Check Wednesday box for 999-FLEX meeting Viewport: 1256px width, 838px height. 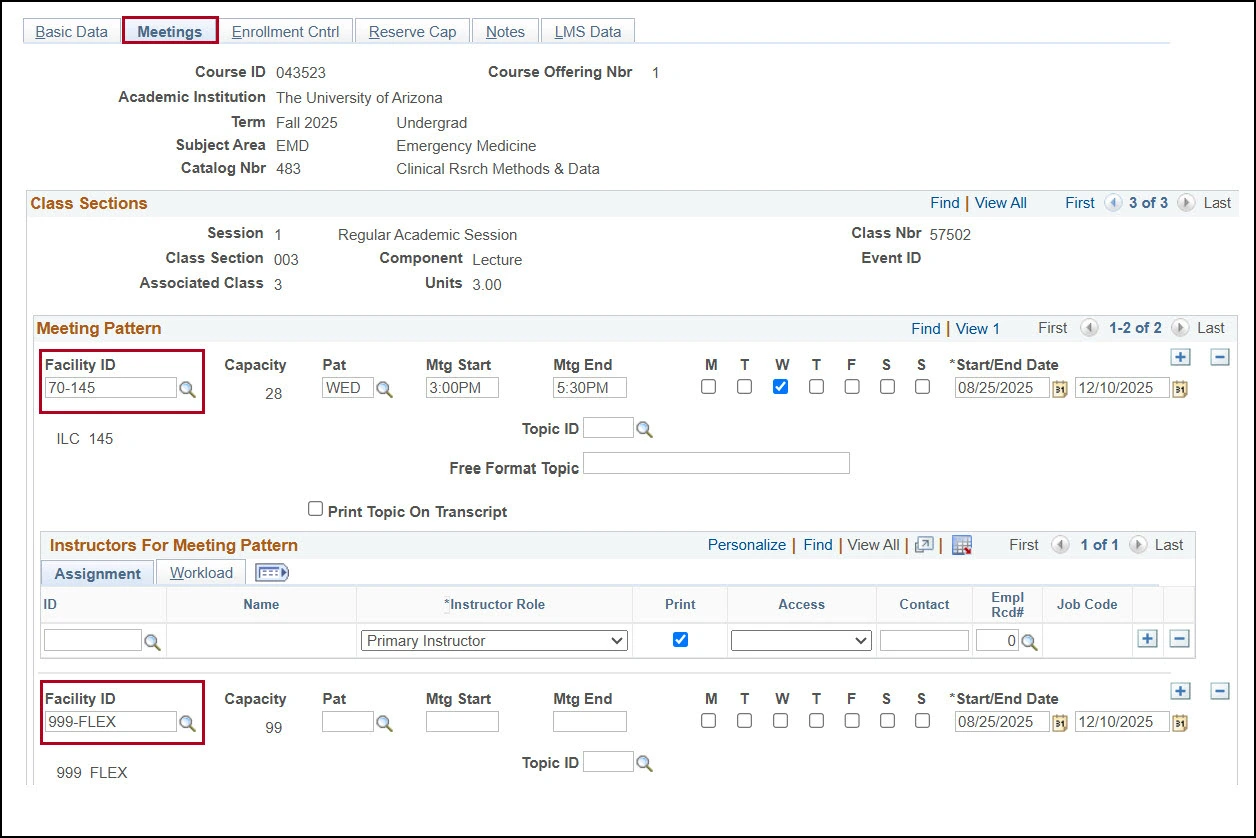point(780,720)
